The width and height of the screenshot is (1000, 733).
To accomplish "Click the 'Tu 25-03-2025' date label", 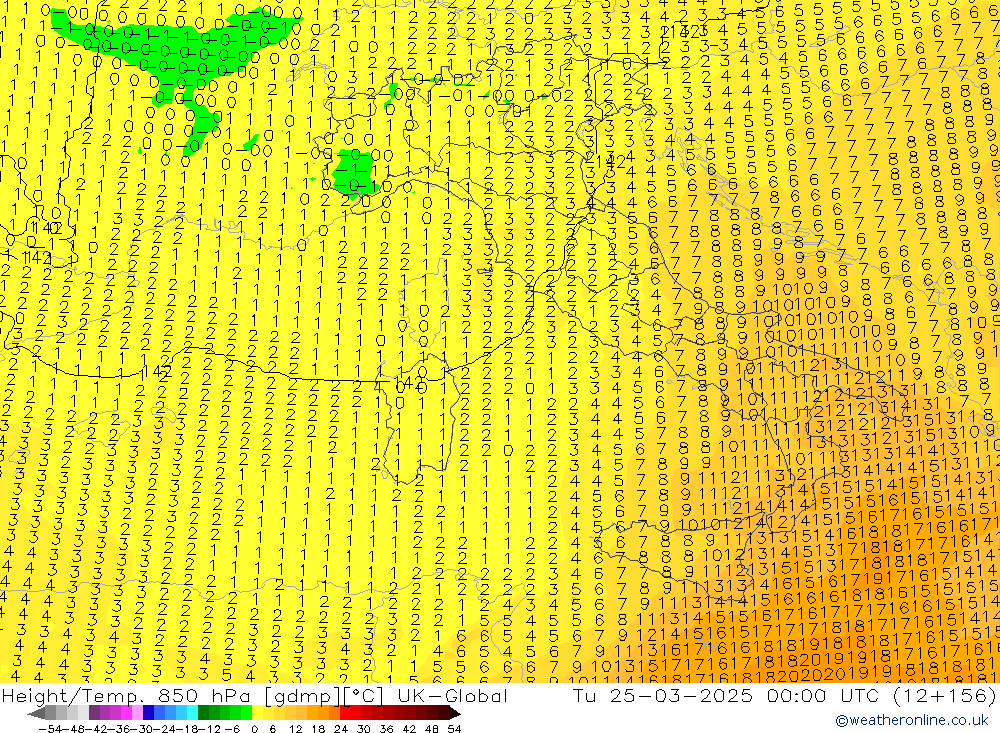I will pyautogui.click(x=663, y=695).
